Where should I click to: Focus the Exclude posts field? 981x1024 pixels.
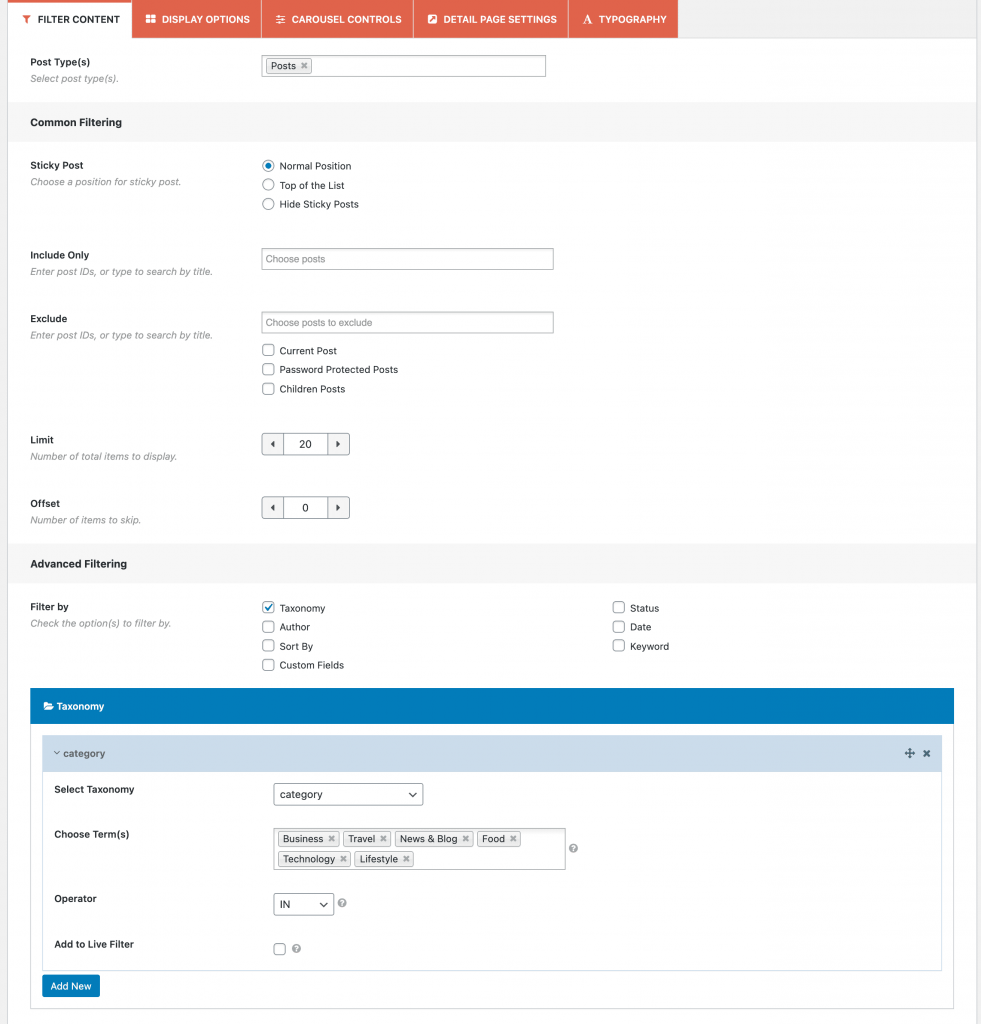pos(408,322)
